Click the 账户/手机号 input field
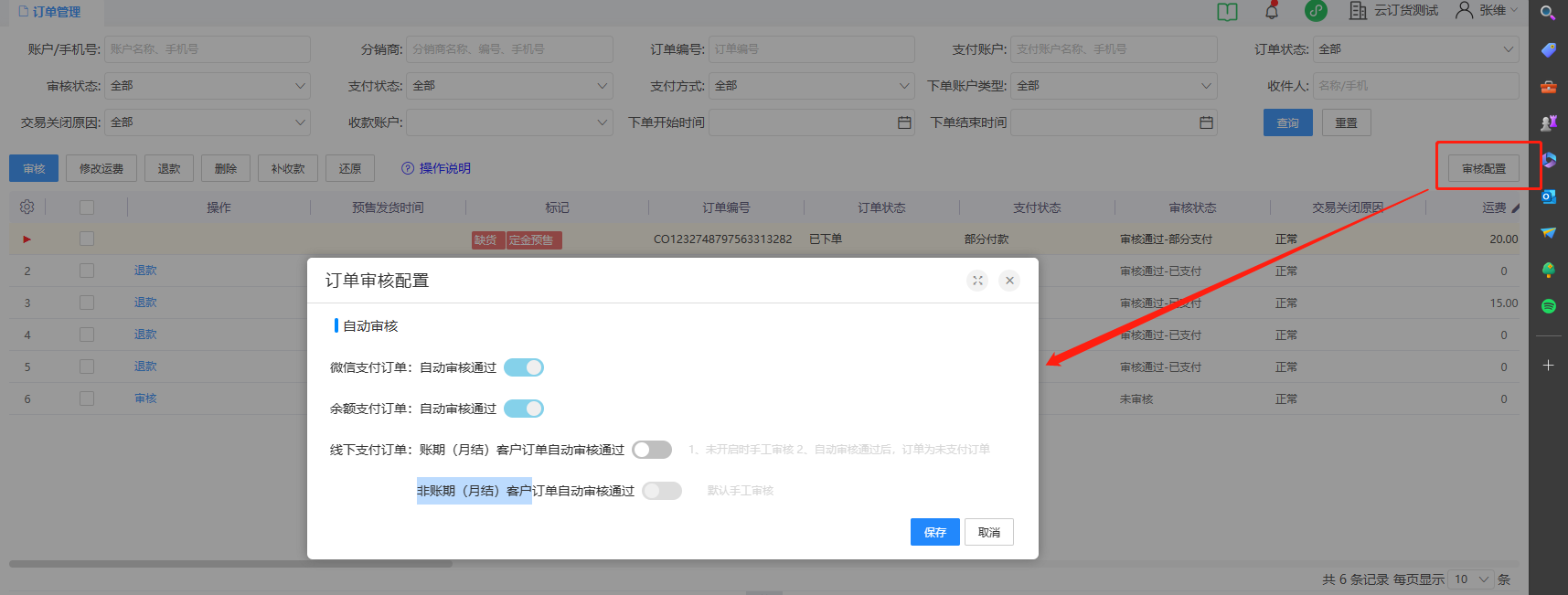The height and width of the screenshot is (595, 1568). click(x=208, y=49)
